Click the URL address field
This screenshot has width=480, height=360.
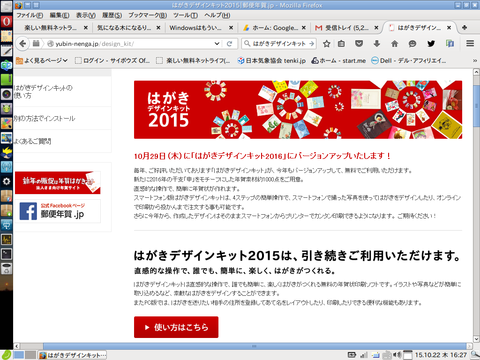(x=133, y=44)
